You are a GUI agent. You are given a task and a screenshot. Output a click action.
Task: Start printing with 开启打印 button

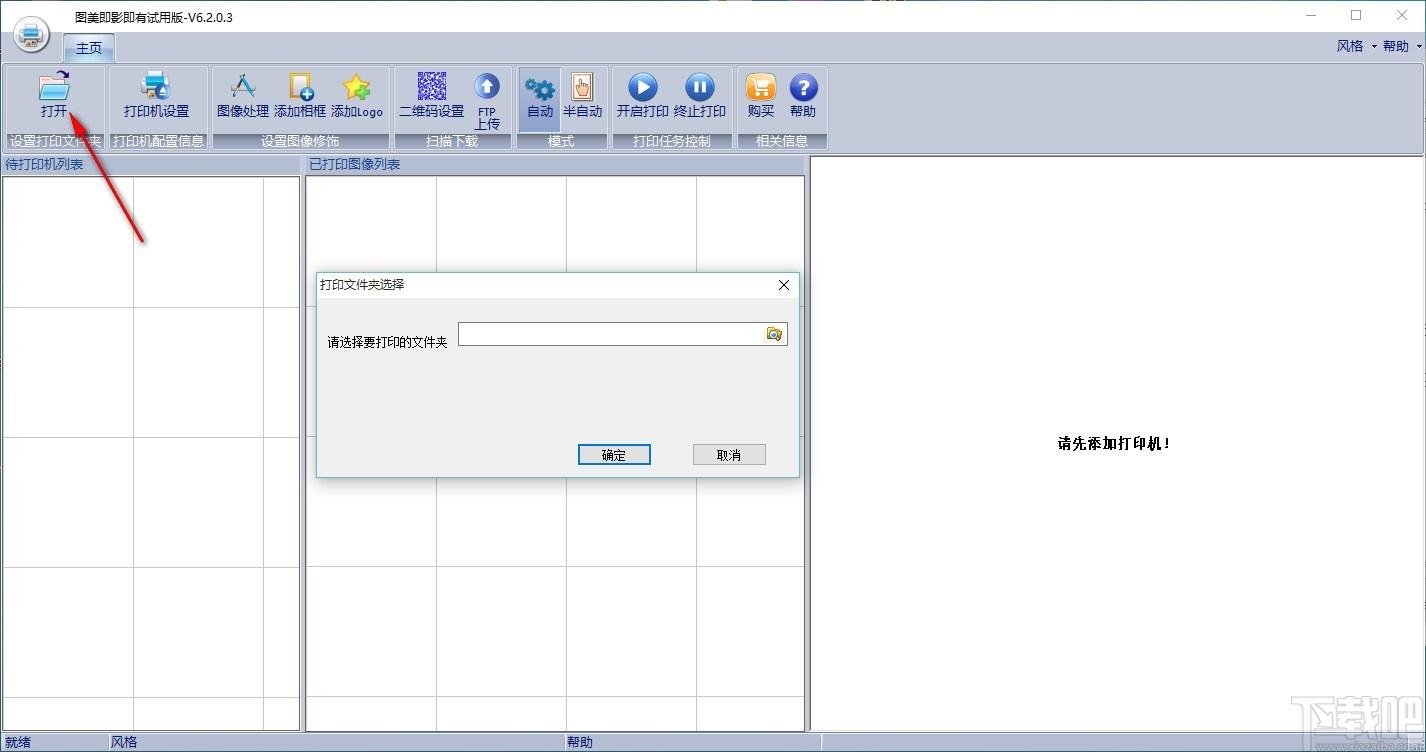pyautogui.click(x=642, y=88)
